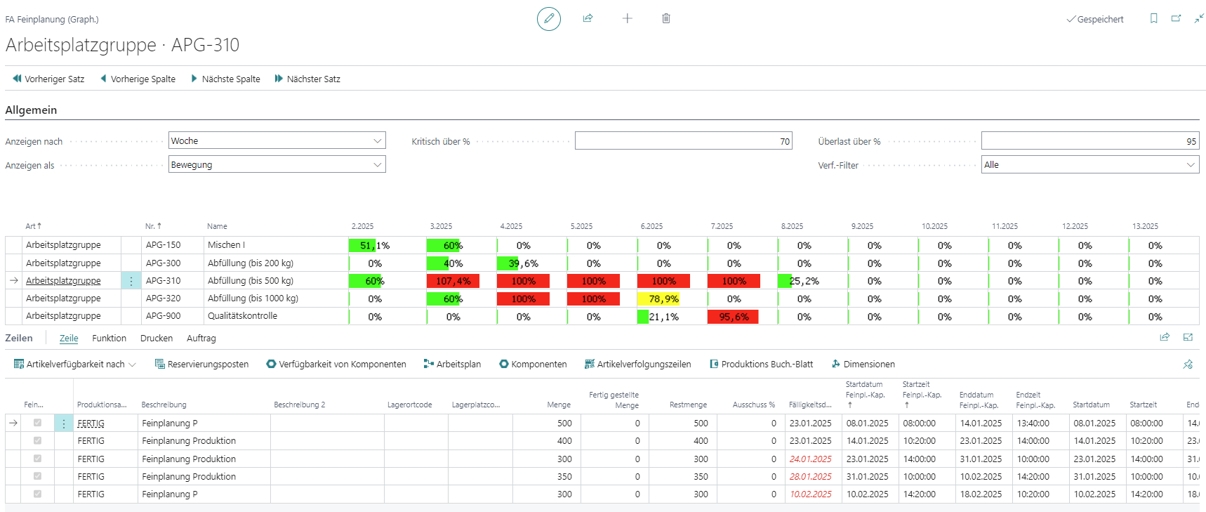The image size is (1206, 512).
Task: Click the 107,4% red cell for APG-310
Action: (453, 281)
